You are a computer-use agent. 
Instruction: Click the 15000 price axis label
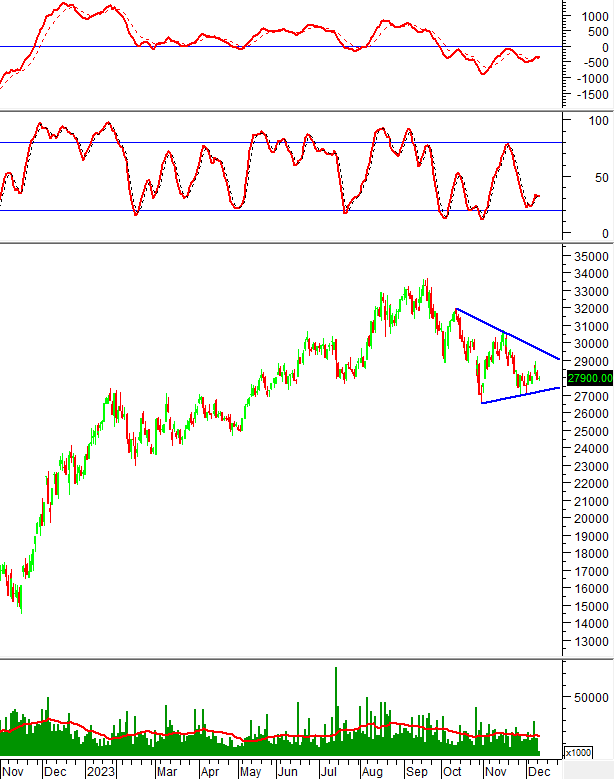tap(591, 606)
